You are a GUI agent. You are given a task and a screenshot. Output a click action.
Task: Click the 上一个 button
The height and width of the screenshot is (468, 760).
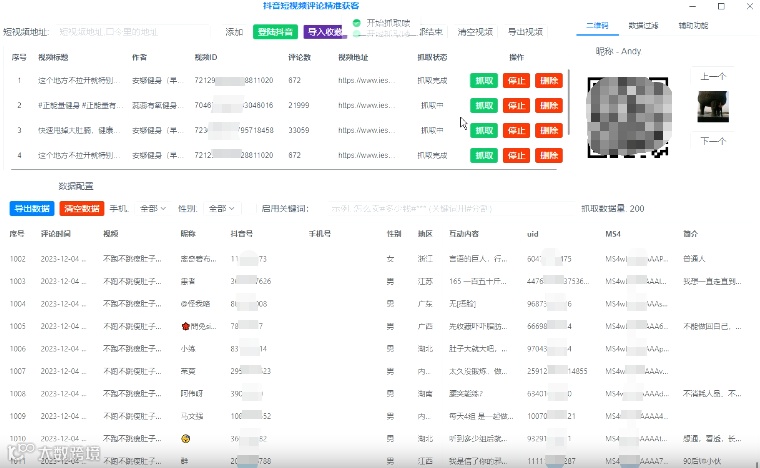pos(713,77)
